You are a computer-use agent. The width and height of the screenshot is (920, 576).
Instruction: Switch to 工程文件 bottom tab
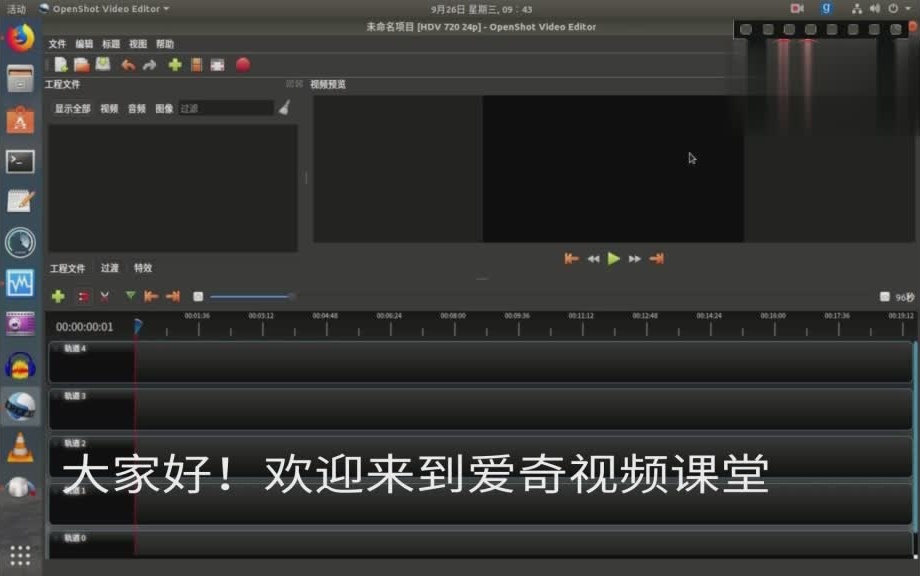(x=67, y=268)
